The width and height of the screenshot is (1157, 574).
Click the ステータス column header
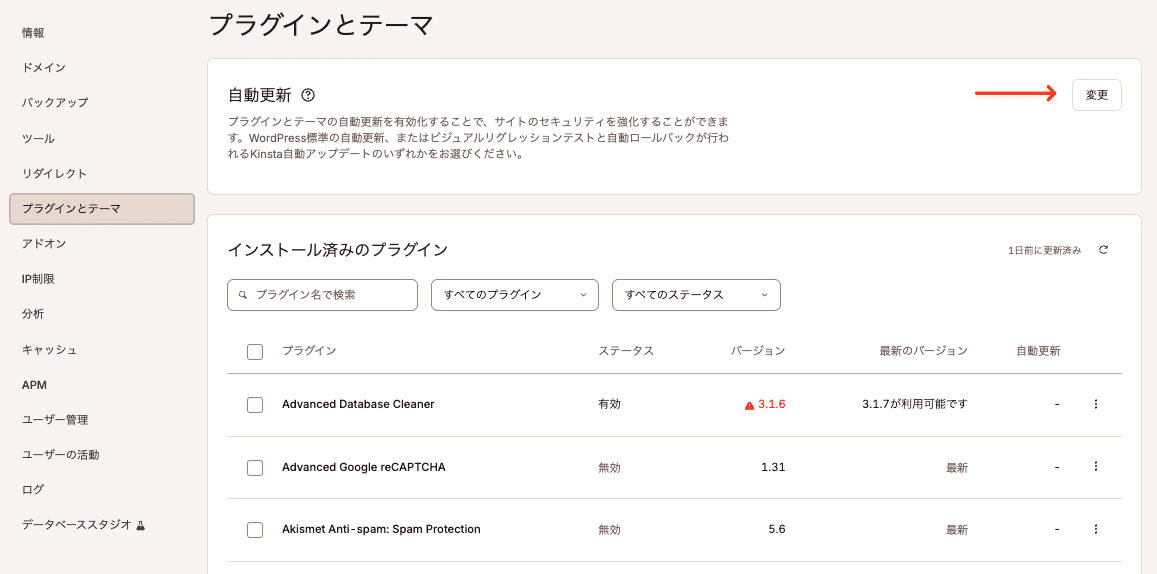(x=626, y=350)
